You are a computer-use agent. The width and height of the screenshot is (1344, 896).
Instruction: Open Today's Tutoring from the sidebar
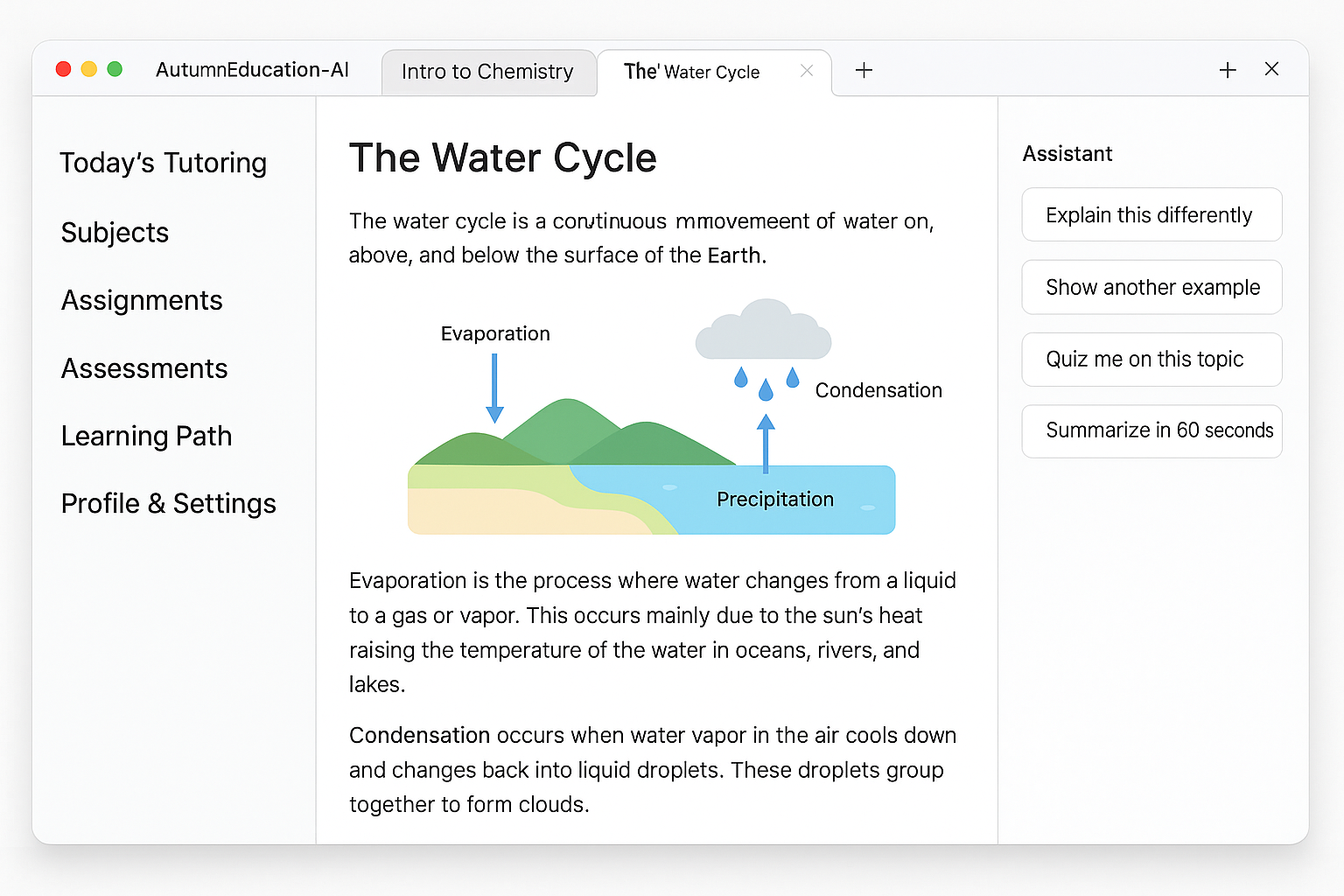tap(164, 163)
